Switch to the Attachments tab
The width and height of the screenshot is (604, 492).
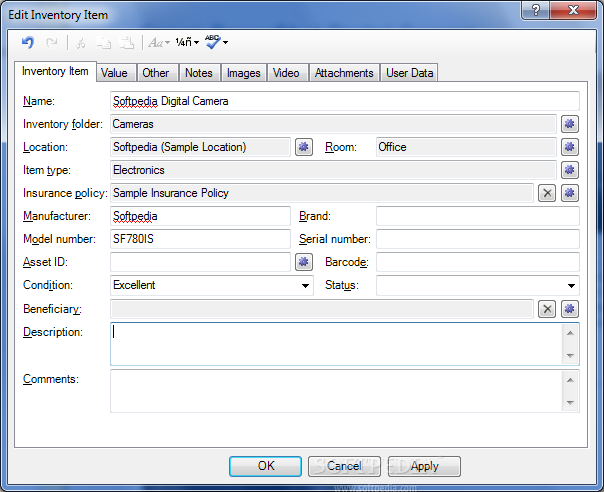coord(344,73)
